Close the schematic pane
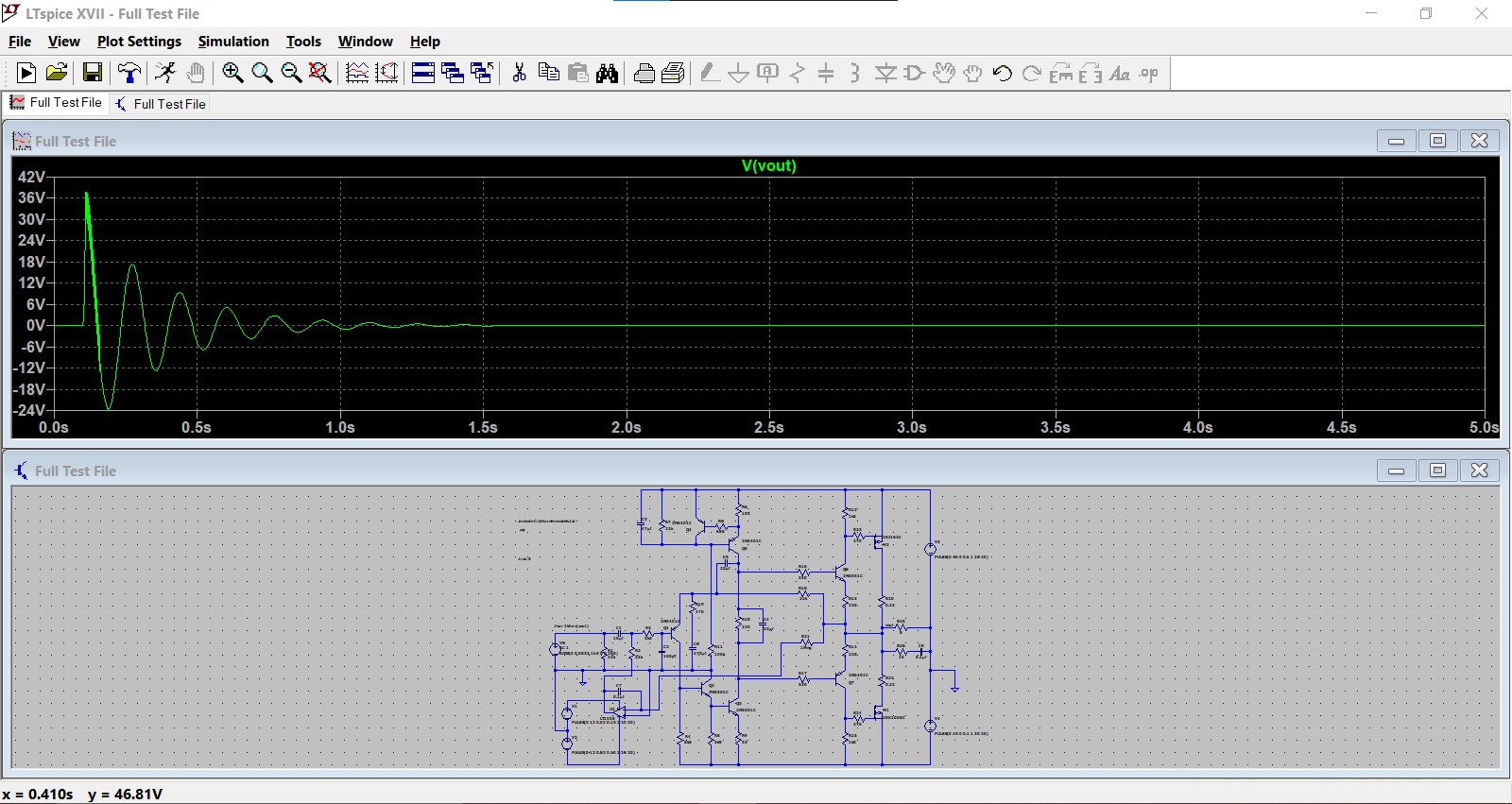This screenshot has width=1512, height=804. 1480,470
